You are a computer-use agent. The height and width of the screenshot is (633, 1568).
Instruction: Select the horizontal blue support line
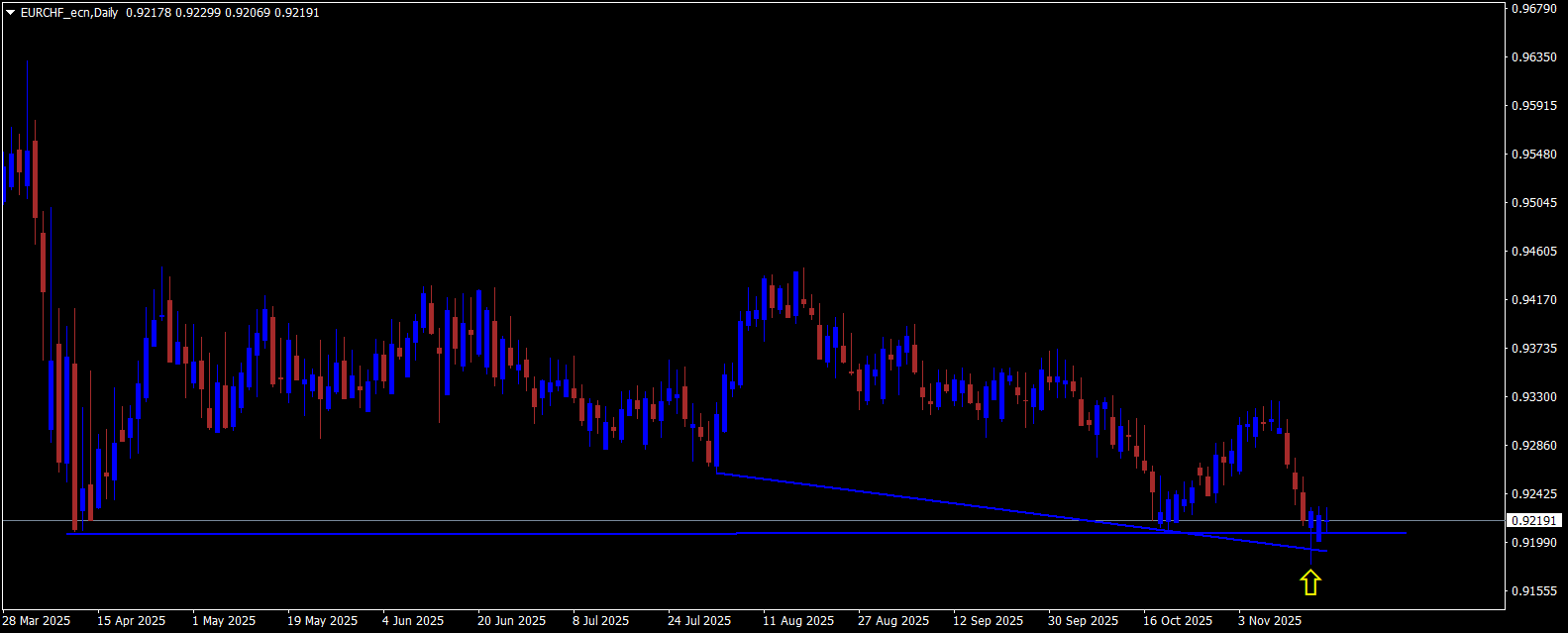pyautogui.click(x=736, y=533)
